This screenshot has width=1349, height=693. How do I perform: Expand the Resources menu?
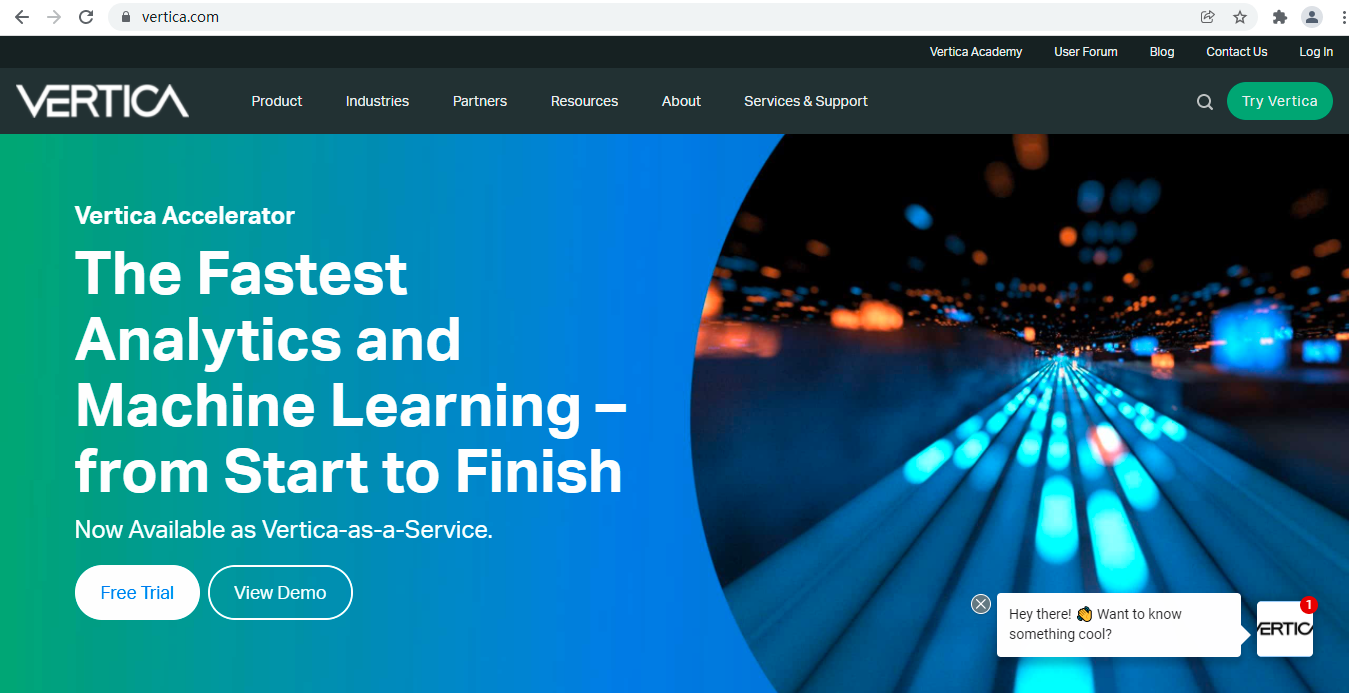[x=584, y=101]
